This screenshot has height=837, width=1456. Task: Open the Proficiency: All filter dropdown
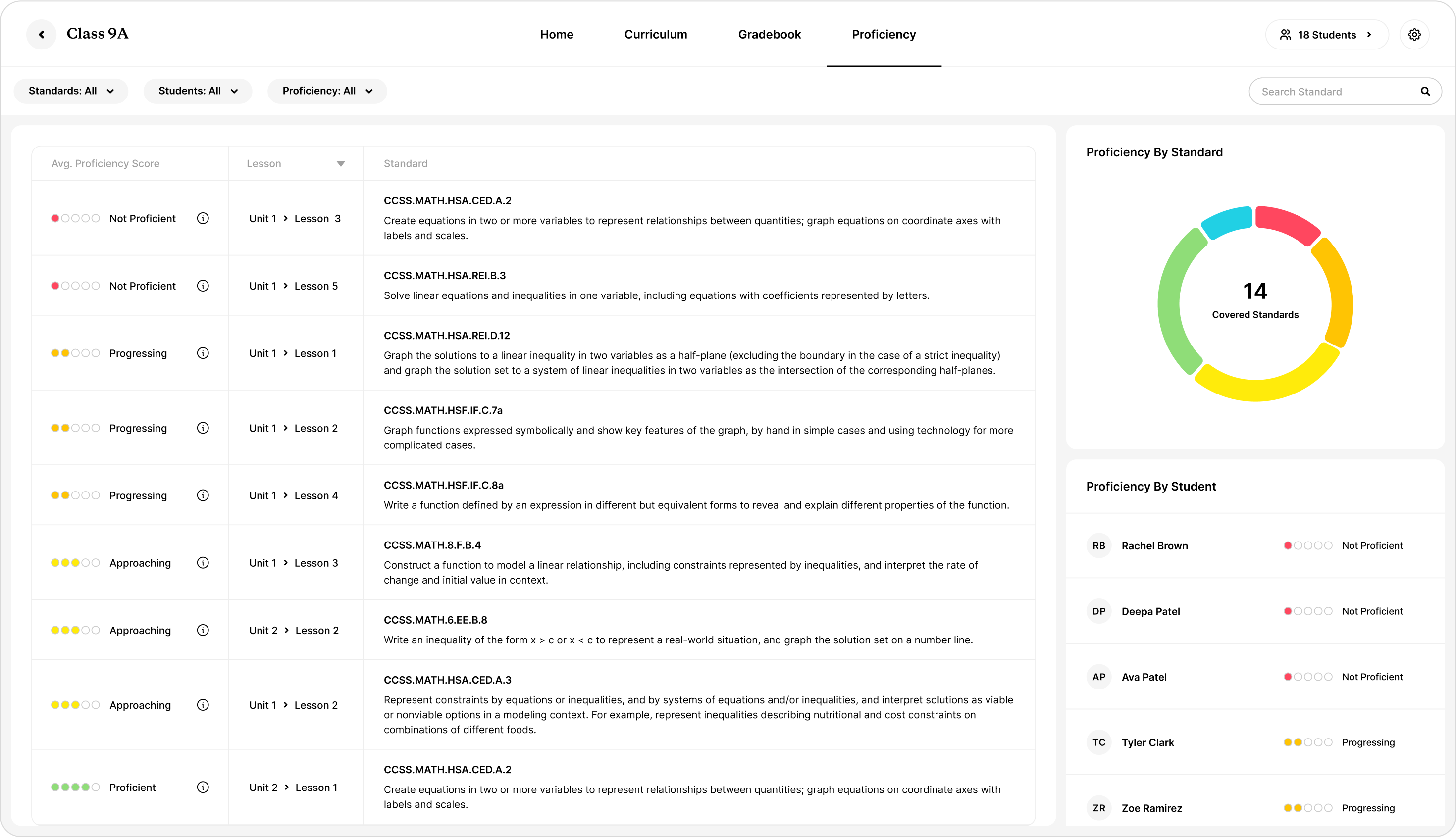click(x=327, y=91)
